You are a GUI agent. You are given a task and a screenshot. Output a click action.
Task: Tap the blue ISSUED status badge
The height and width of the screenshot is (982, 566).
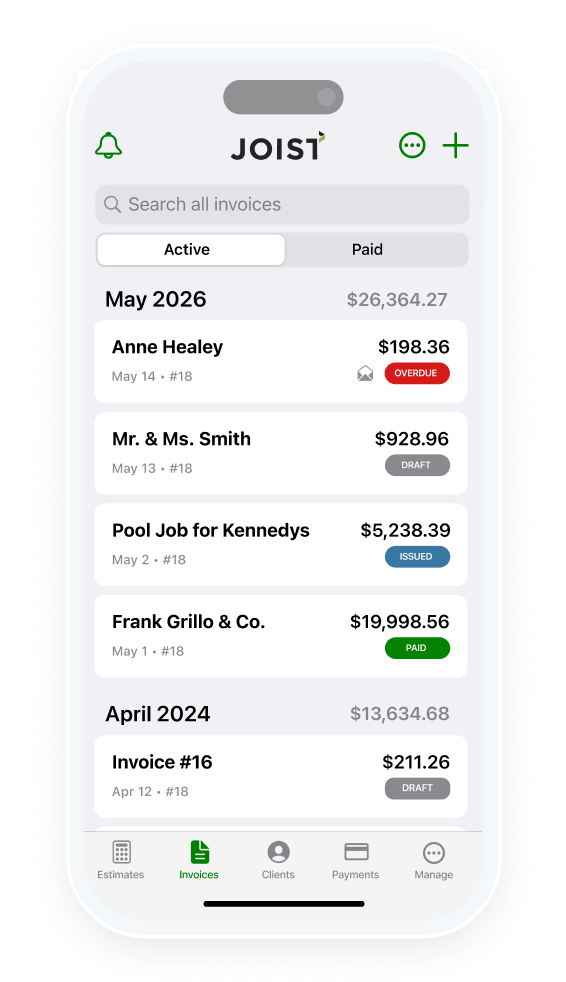click(x=417, y=557)
